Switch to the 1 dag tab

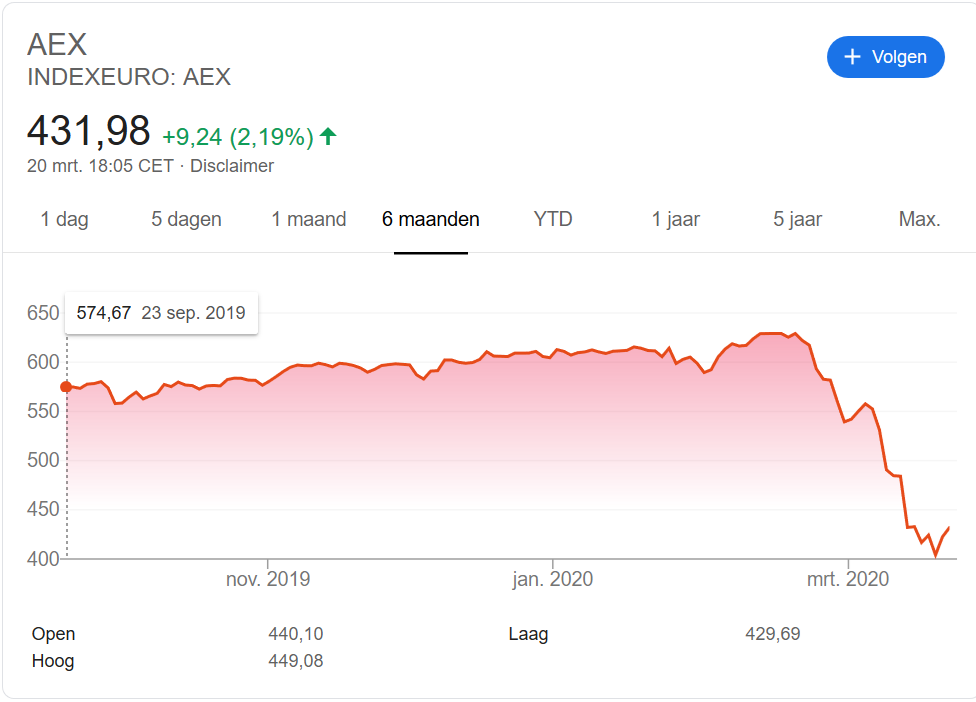(x=64, y=219)
